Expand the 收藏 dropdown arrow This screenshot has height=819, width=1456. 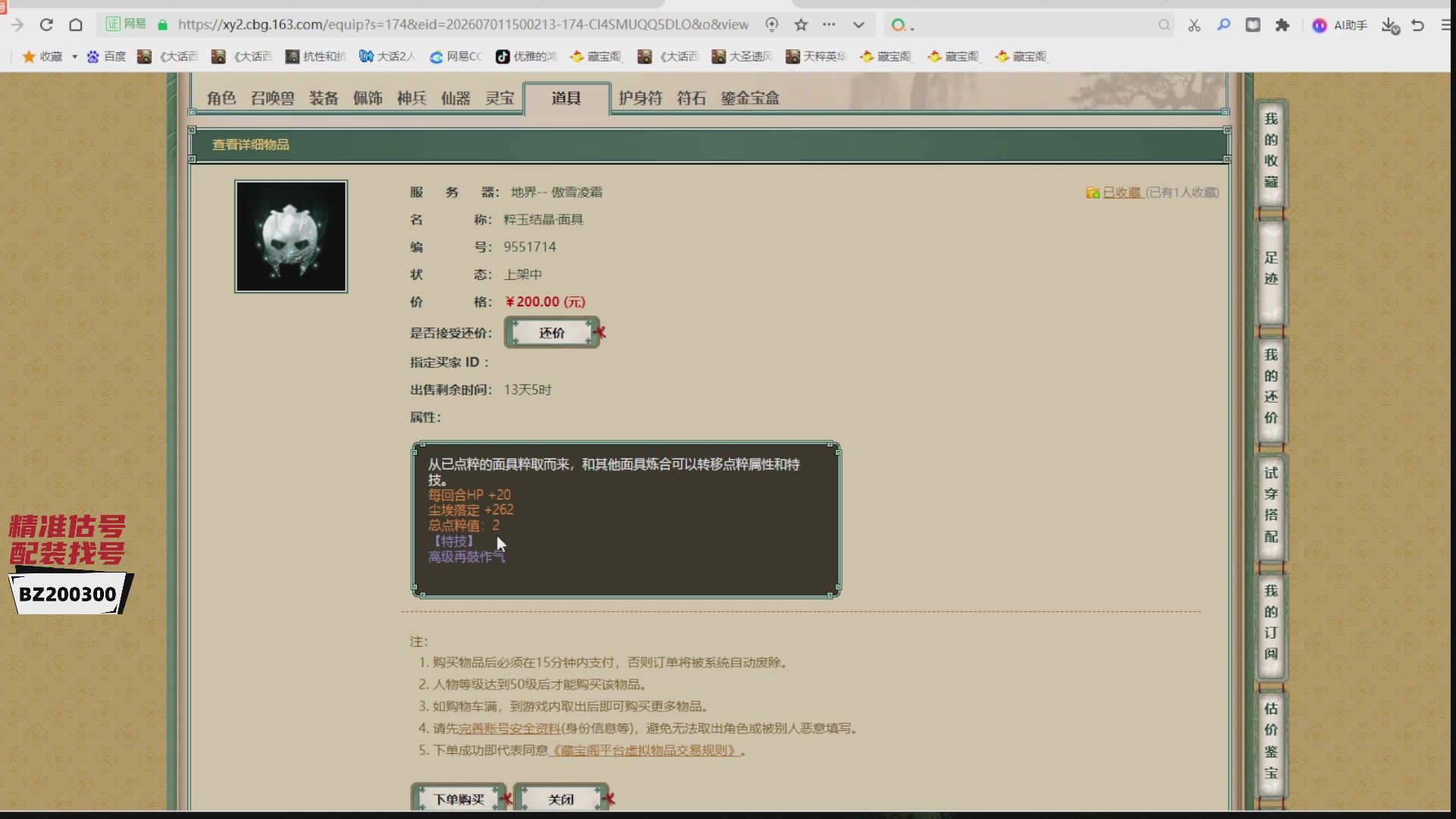pyautogui.click(x=74, y=57)
